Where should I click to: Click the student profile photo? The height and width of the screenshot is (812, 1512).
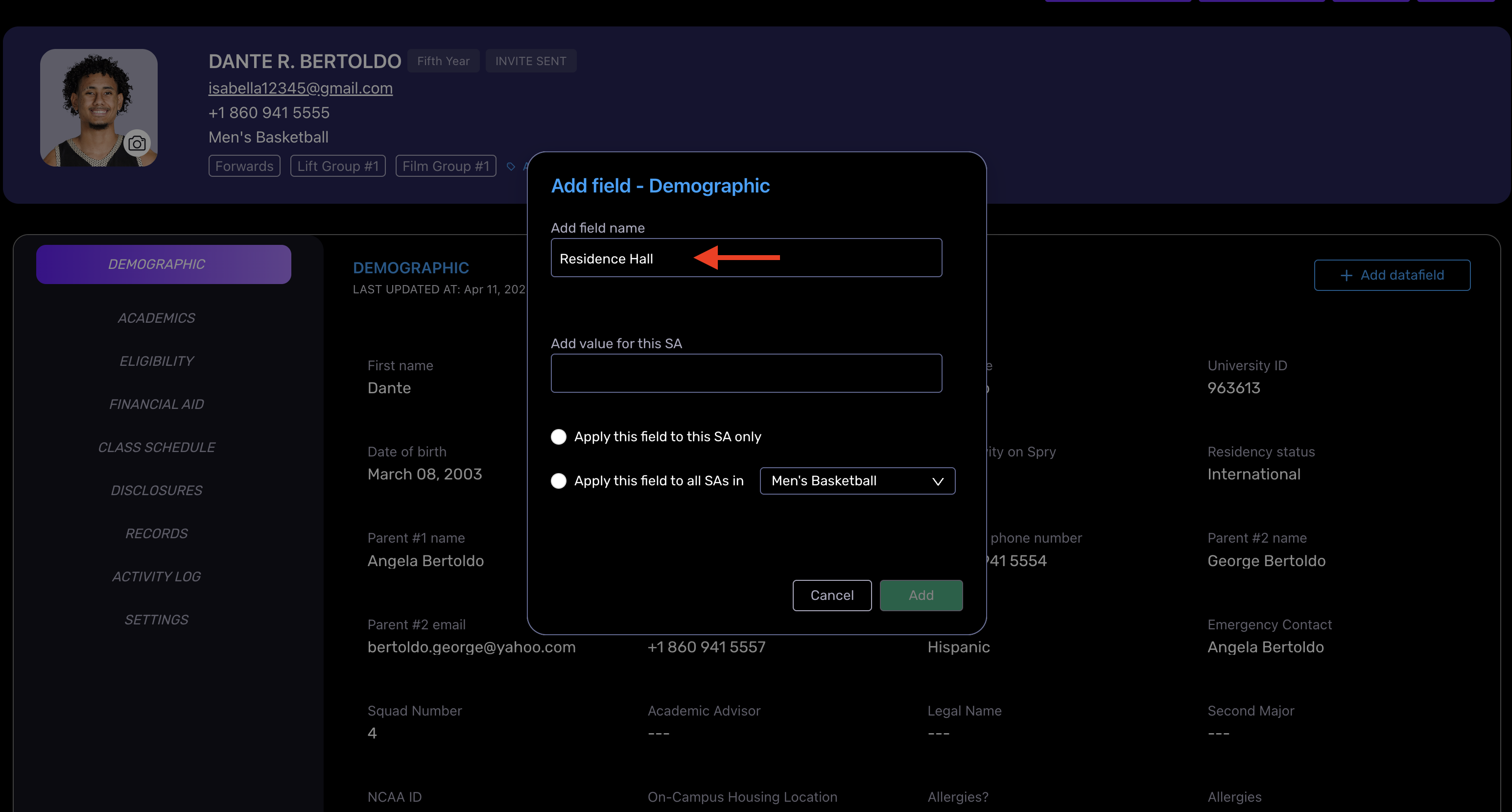(98, 107)
